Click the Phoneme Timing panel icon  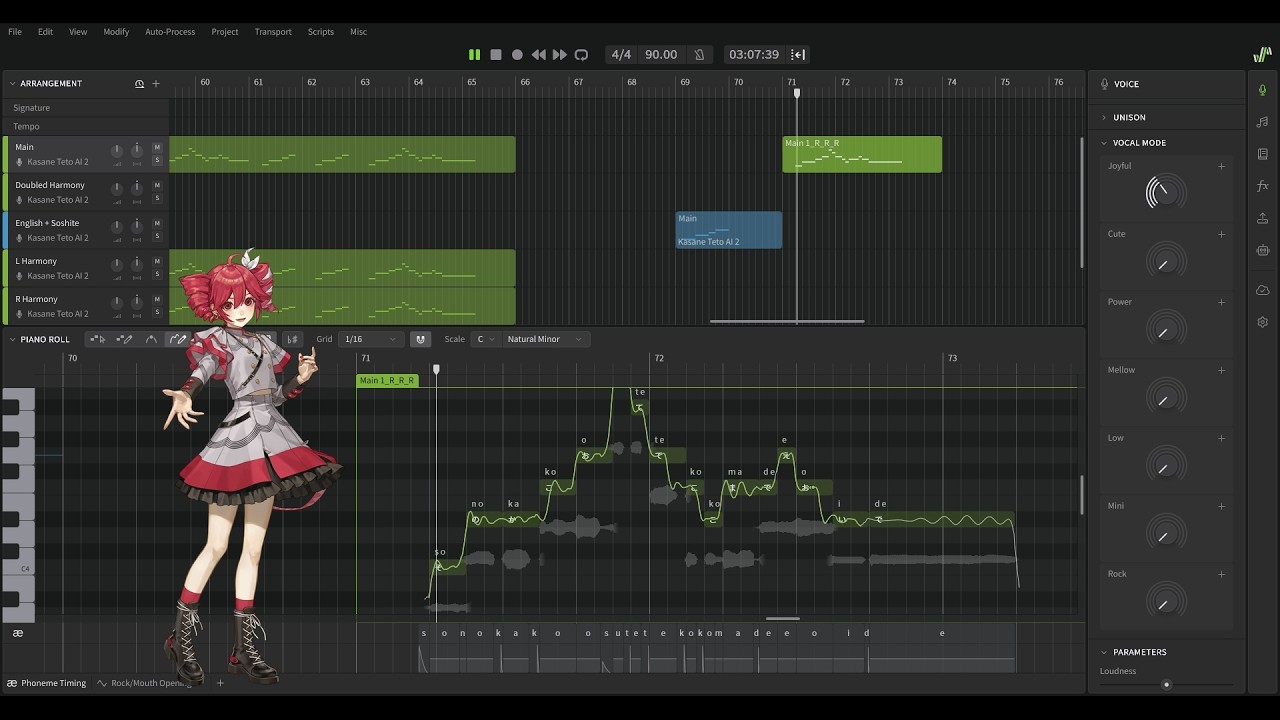(x=12, y=683)
